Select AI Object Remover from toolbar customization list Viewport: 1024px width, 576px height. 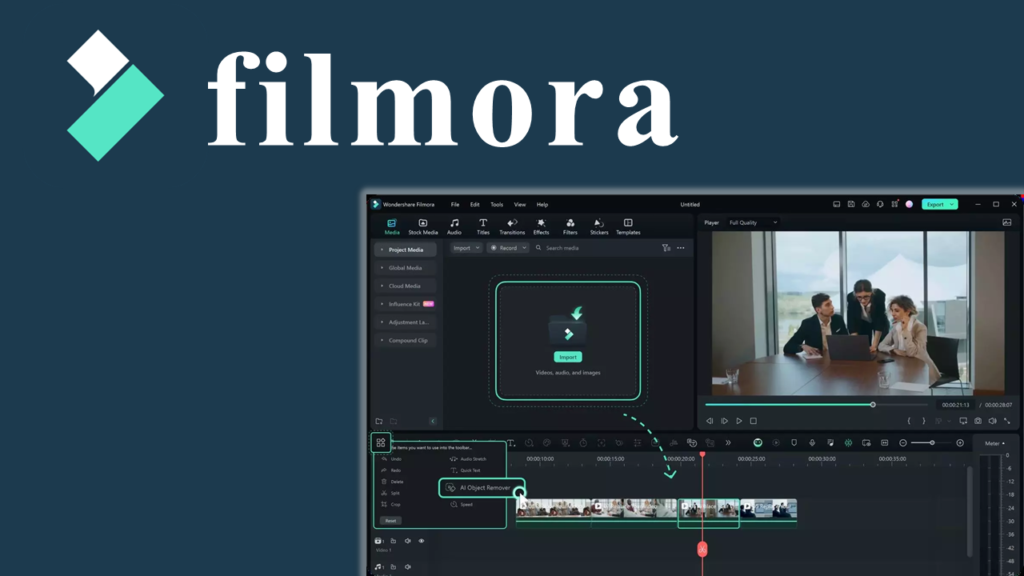pyautogui.click(x=482, y=488)
